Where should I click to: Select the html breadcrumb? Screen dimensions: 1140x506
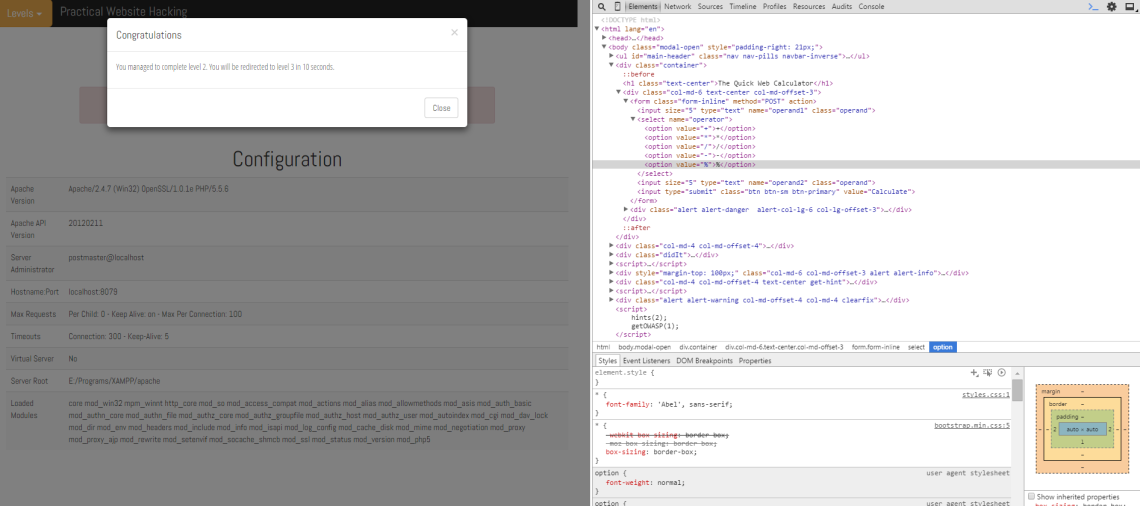coord(603,348)
